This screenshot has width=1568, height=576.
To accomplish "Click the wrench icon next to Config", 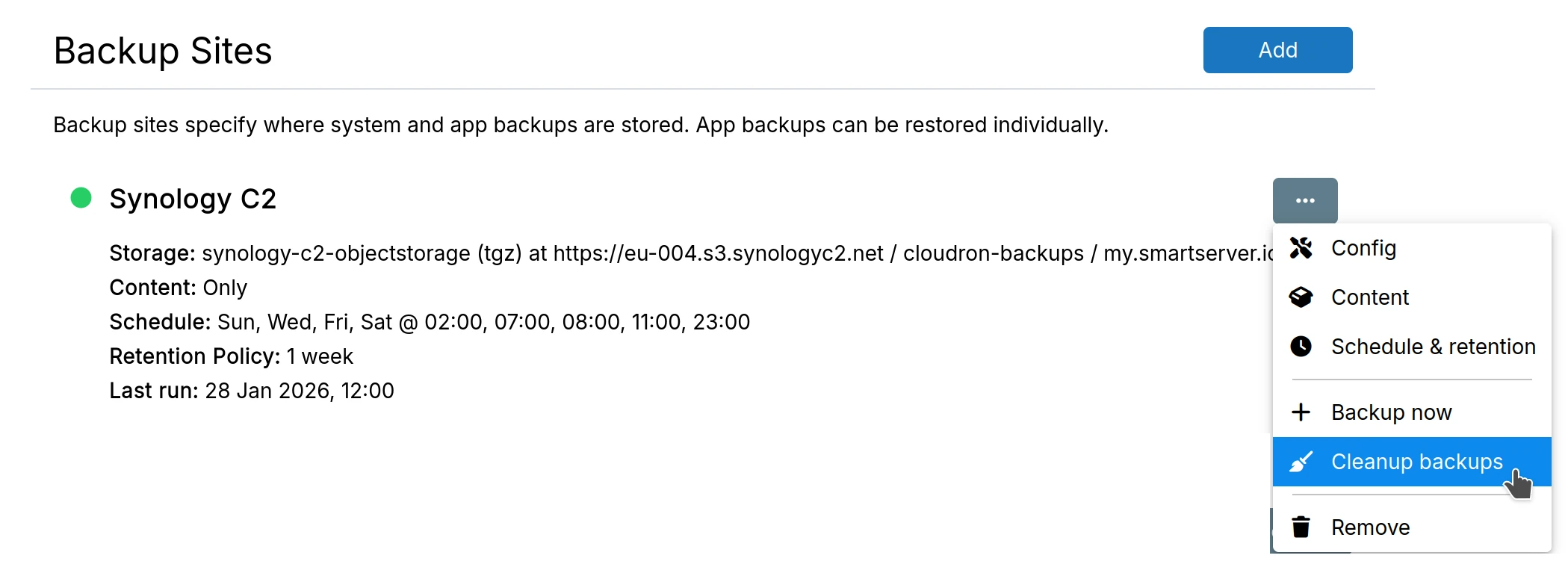I will (1302, 248).
